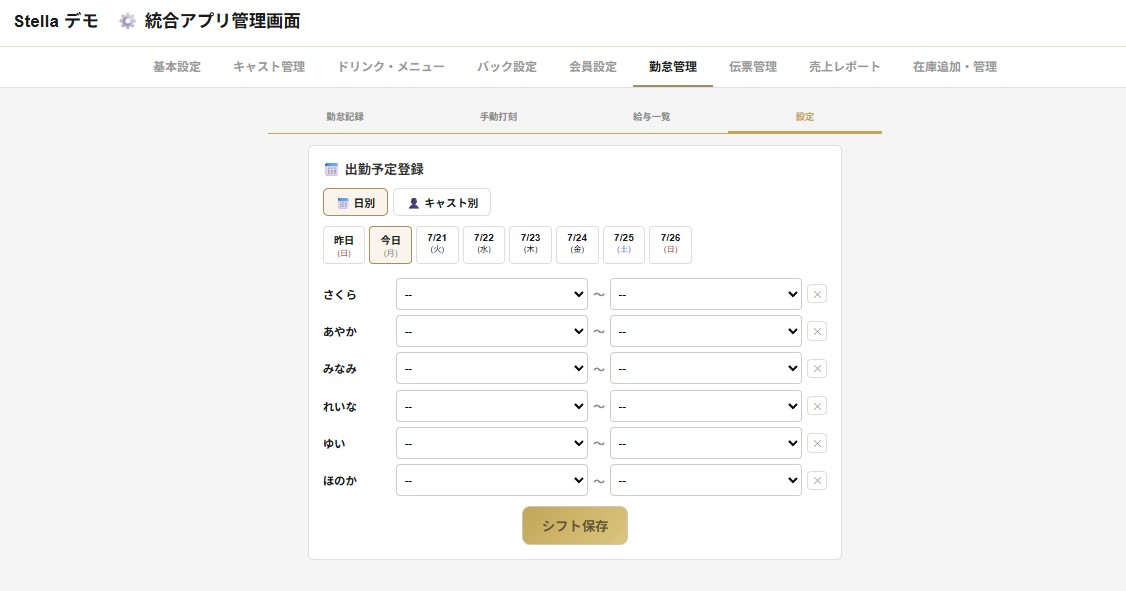Screen dimensions: 1126x591
Task: Switch to the 設定 sub-tab
Action: coord(805,116)
